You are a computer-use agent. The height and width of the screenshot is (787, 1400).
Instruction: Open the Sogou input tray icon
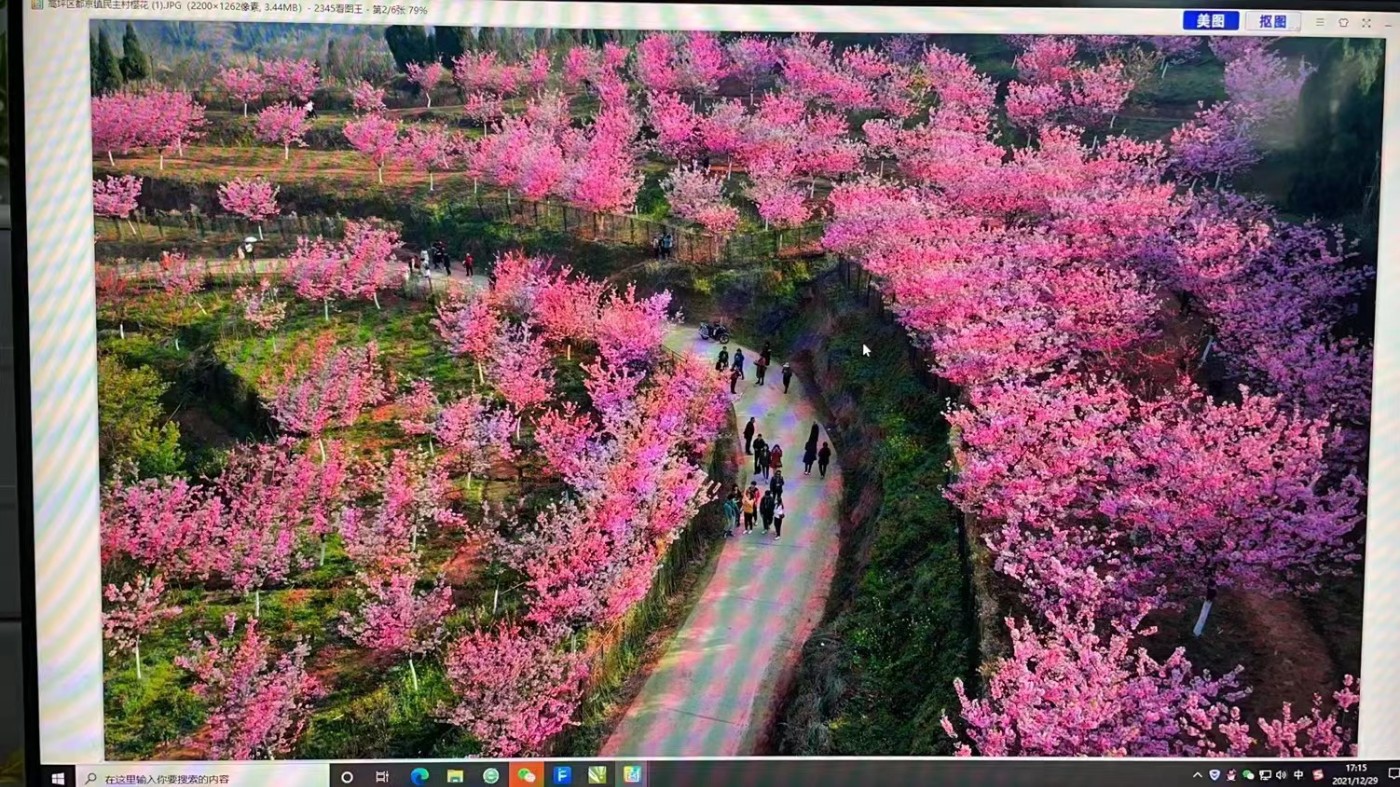pyautogui.click(x=1318, y=775)
